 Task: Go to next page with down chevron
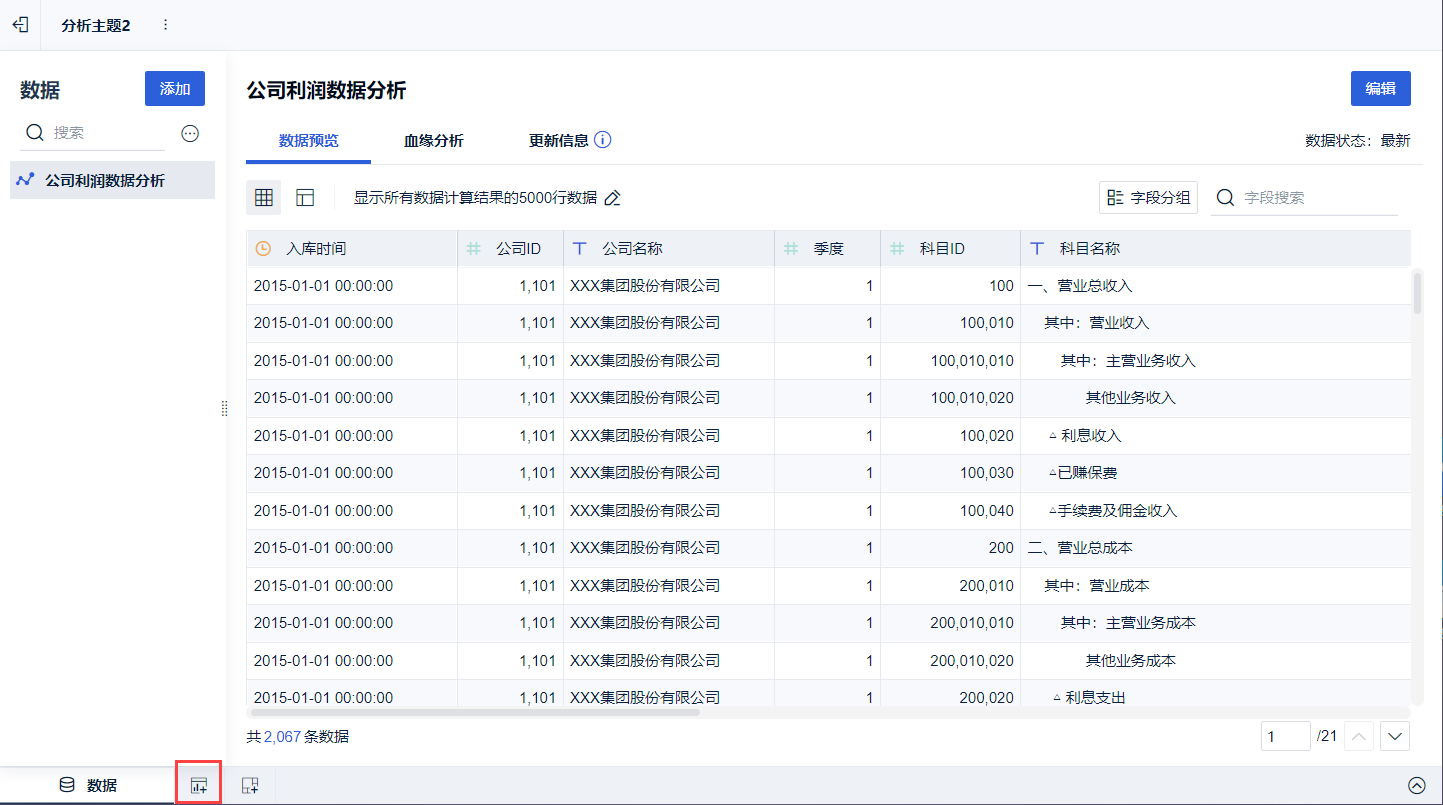(1395, 737)
